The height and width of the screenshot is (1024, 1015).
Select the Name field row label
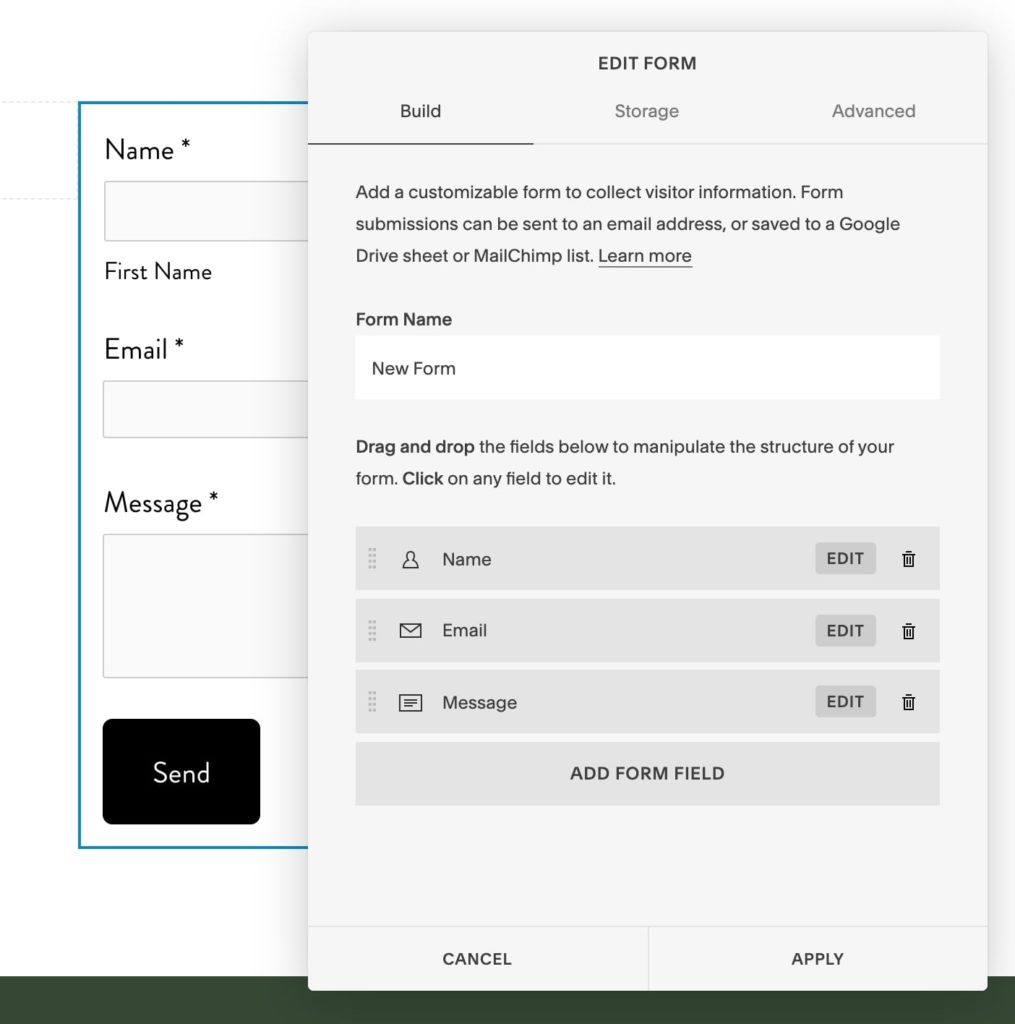click(x=466, y=559)
